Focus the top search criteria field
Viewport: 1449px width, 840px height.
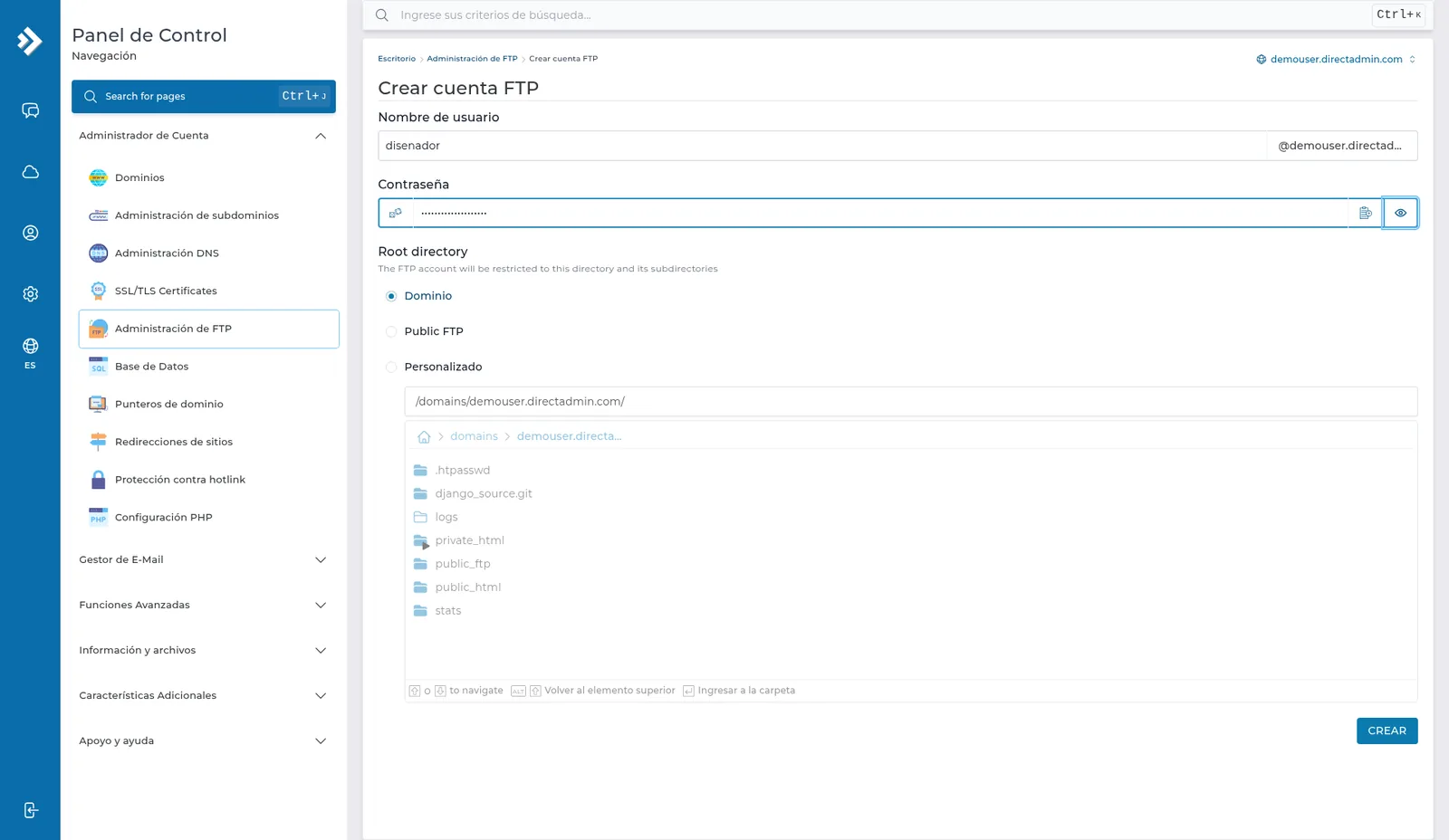tap(883, 15)
